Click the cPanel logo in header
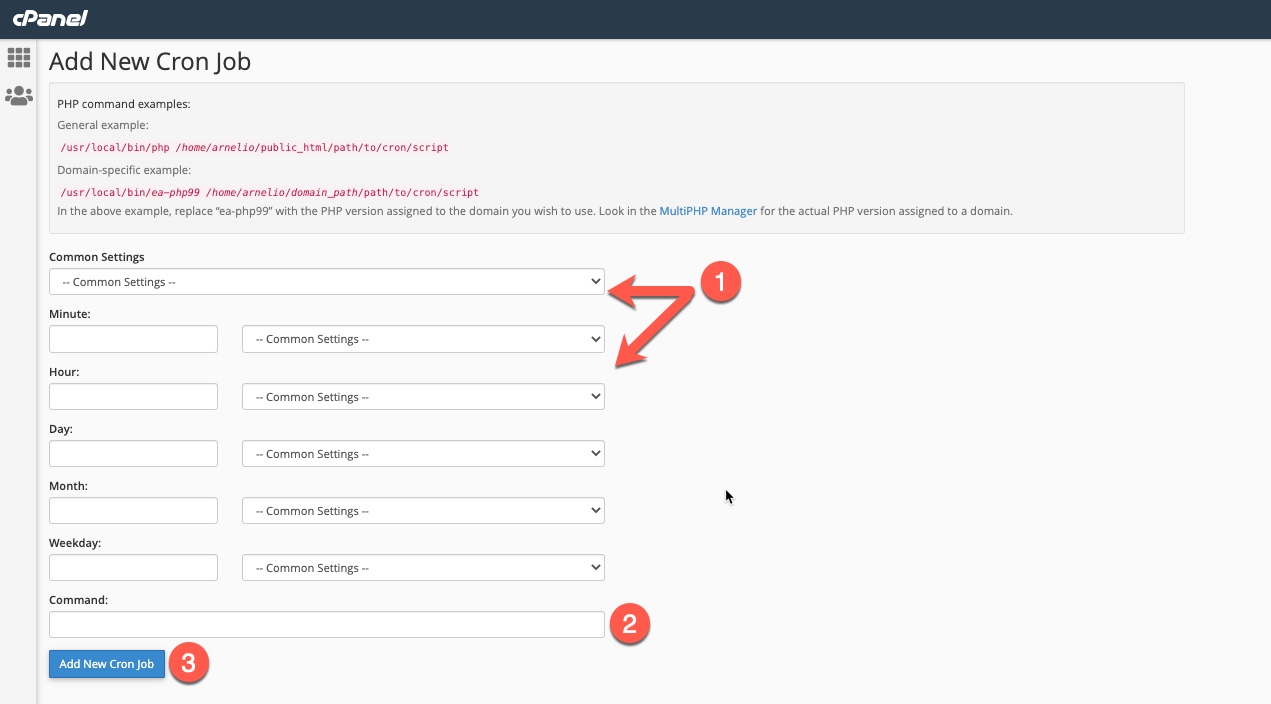The width and height of the screenshot is (1271, 704). pyautogui.click(x=50, y=18)
